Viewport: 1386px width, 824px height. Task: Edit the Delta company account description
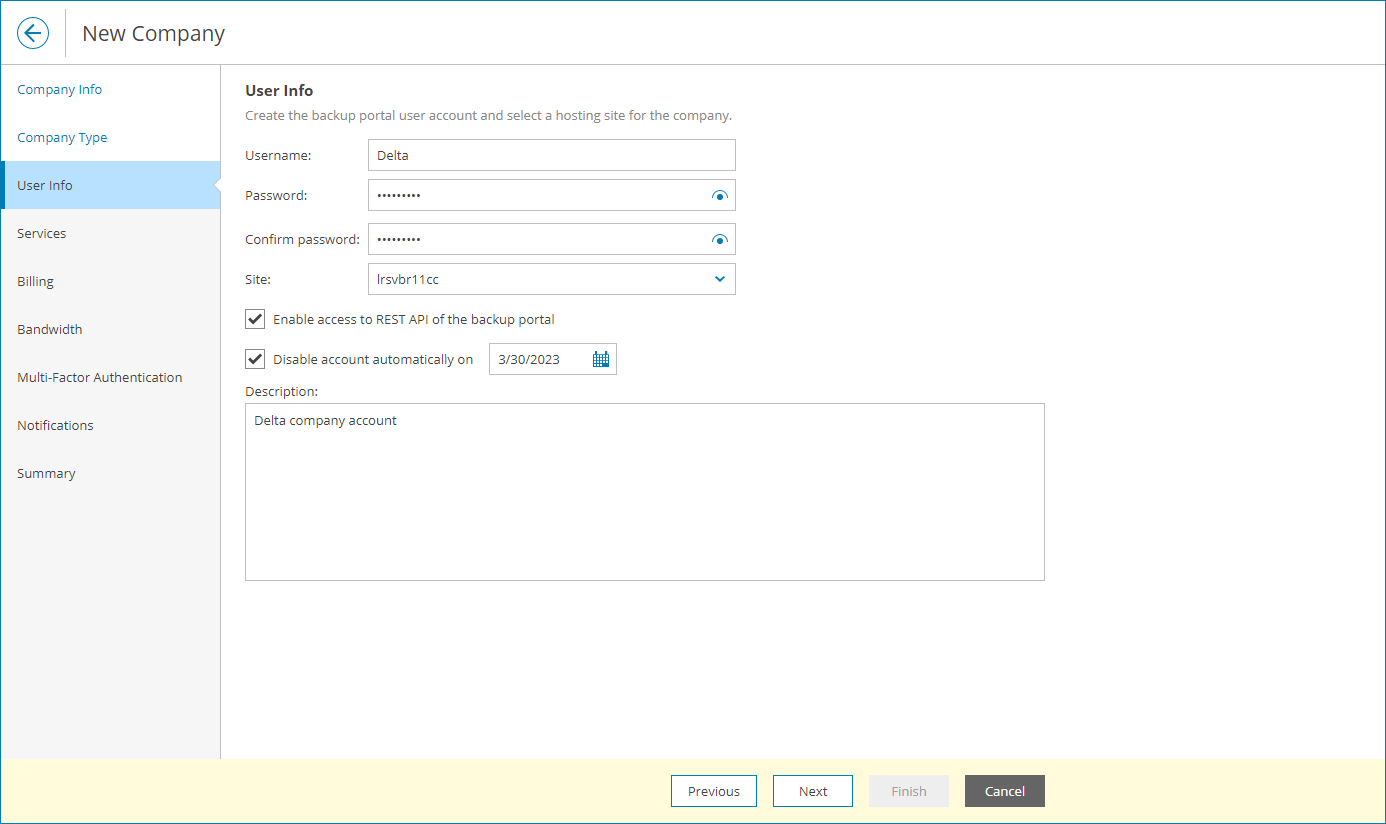click(x=644, y=490)
